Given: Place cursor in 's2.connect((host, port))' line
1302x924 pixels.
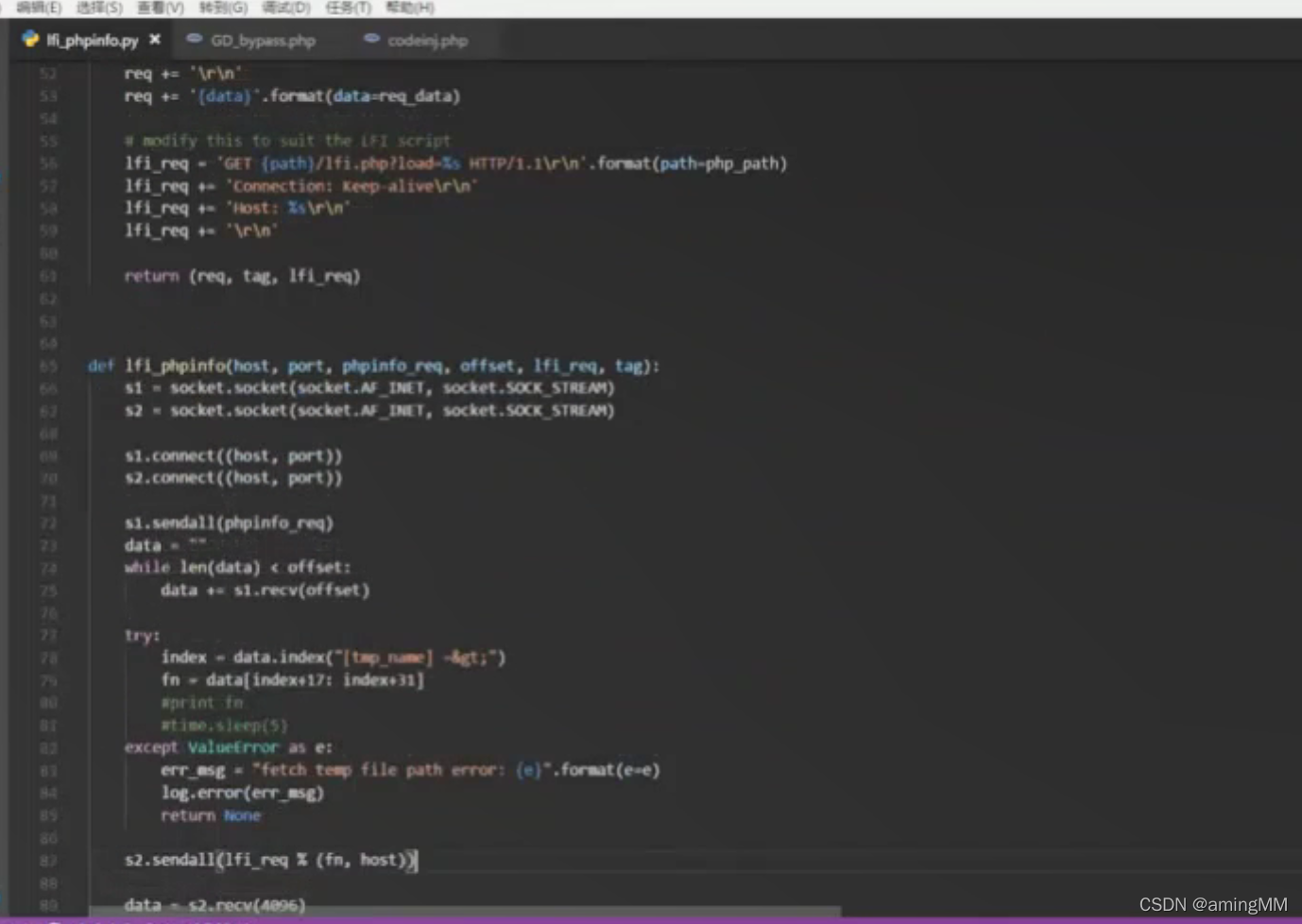Looking at the screenshot, I should click(x=233, y=478).
